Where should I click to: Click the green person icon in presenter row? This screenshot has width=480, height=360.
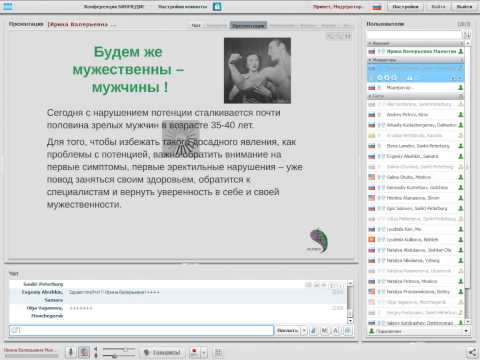pyautogui.click(x=461, y=51)
